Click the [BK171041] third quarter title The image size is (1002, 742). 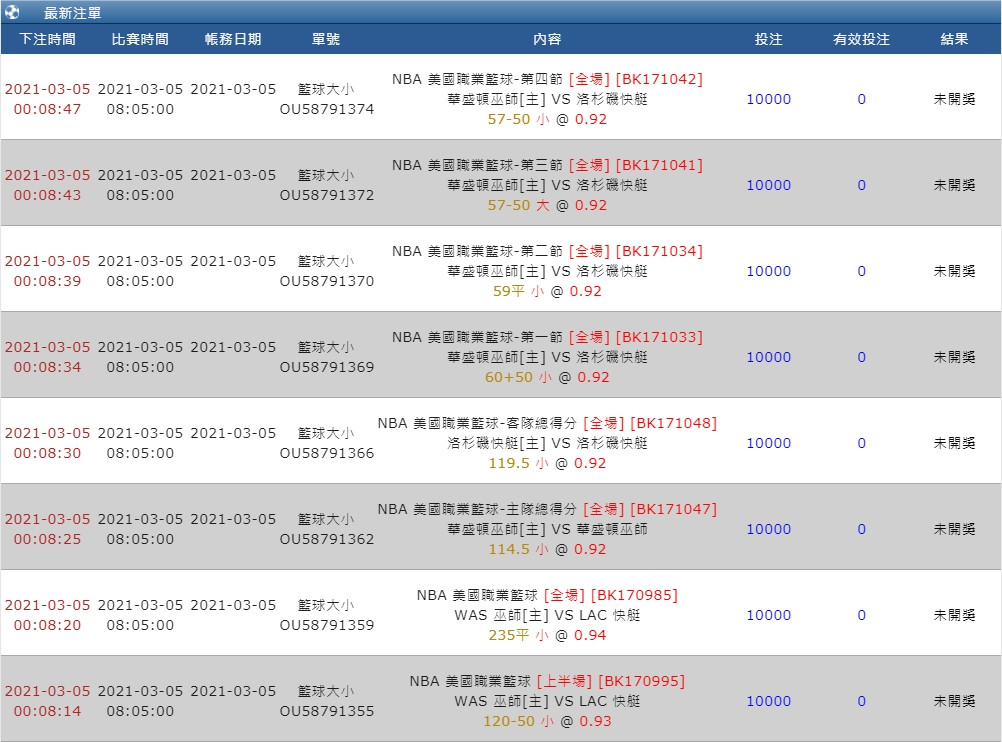click(547, 165)
